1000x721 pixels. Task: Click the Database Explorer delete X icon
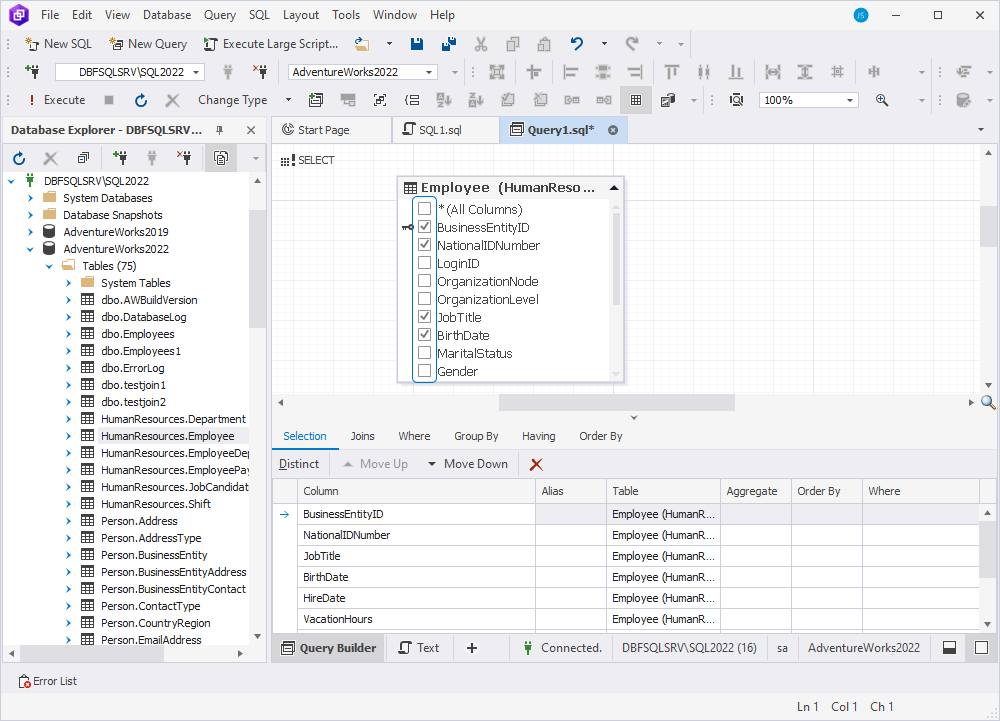(50, 158)
